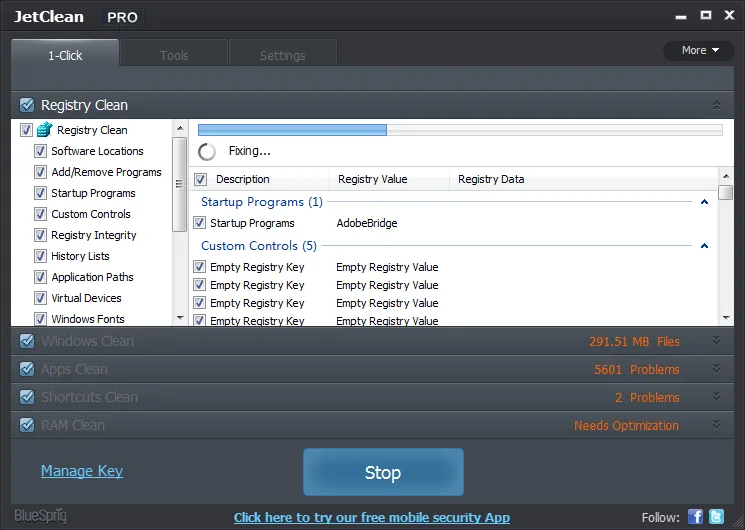Click the BlueSprig logo
The image size is (745, 530).
(40, 516)
